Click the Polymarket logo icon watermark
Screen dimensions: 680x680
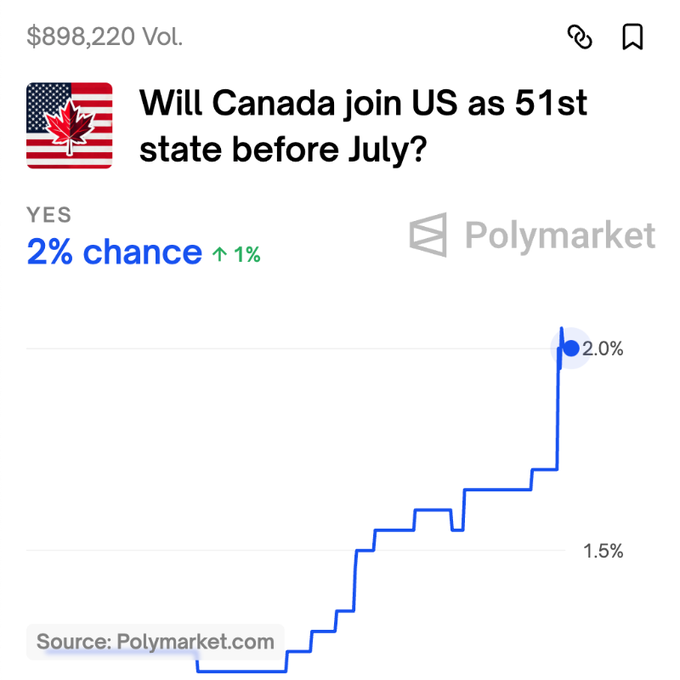(428, 235)
